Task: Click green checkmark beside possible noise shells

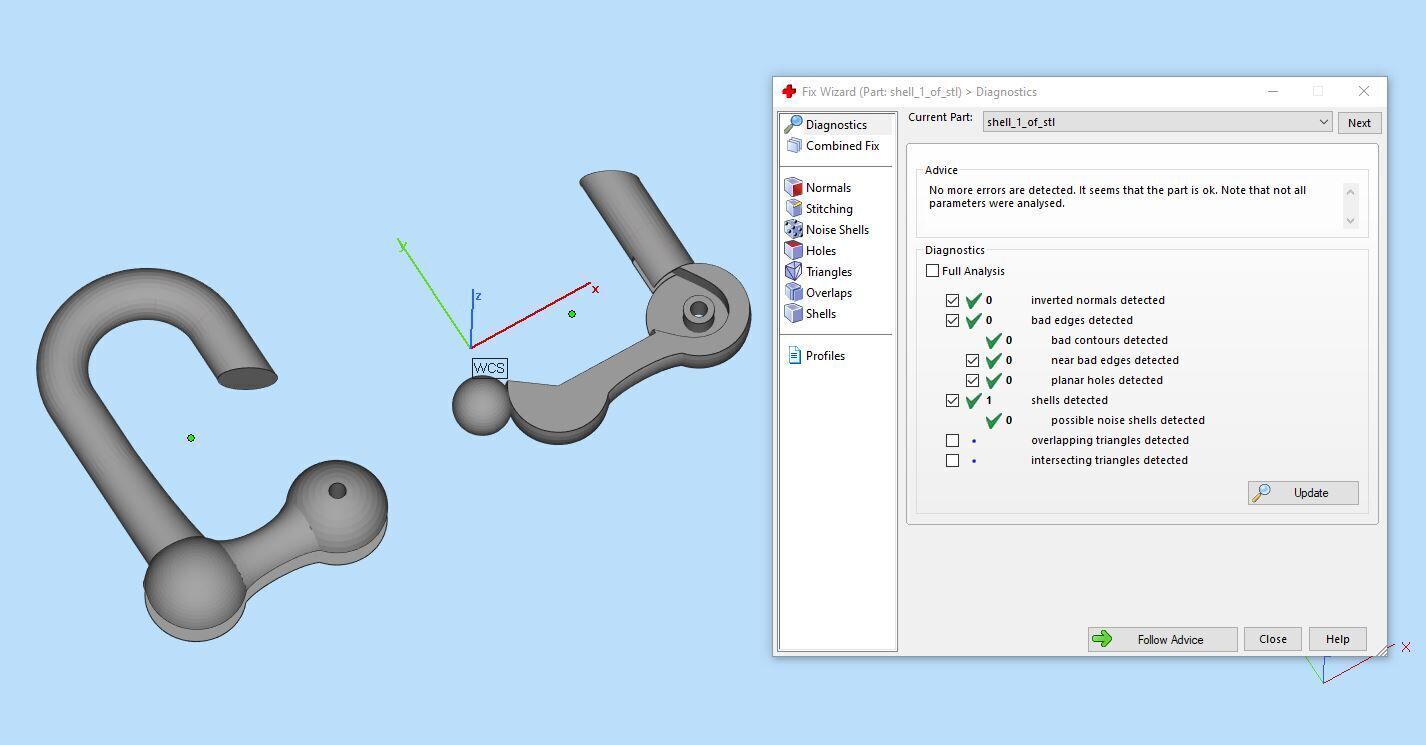Action: (x=993, y=420)
